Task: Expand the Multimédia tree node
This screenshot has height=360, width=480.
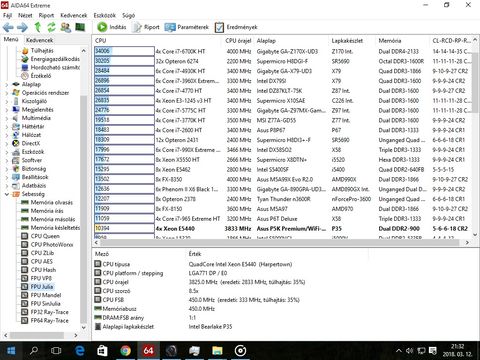Action: tap(7, 118)
